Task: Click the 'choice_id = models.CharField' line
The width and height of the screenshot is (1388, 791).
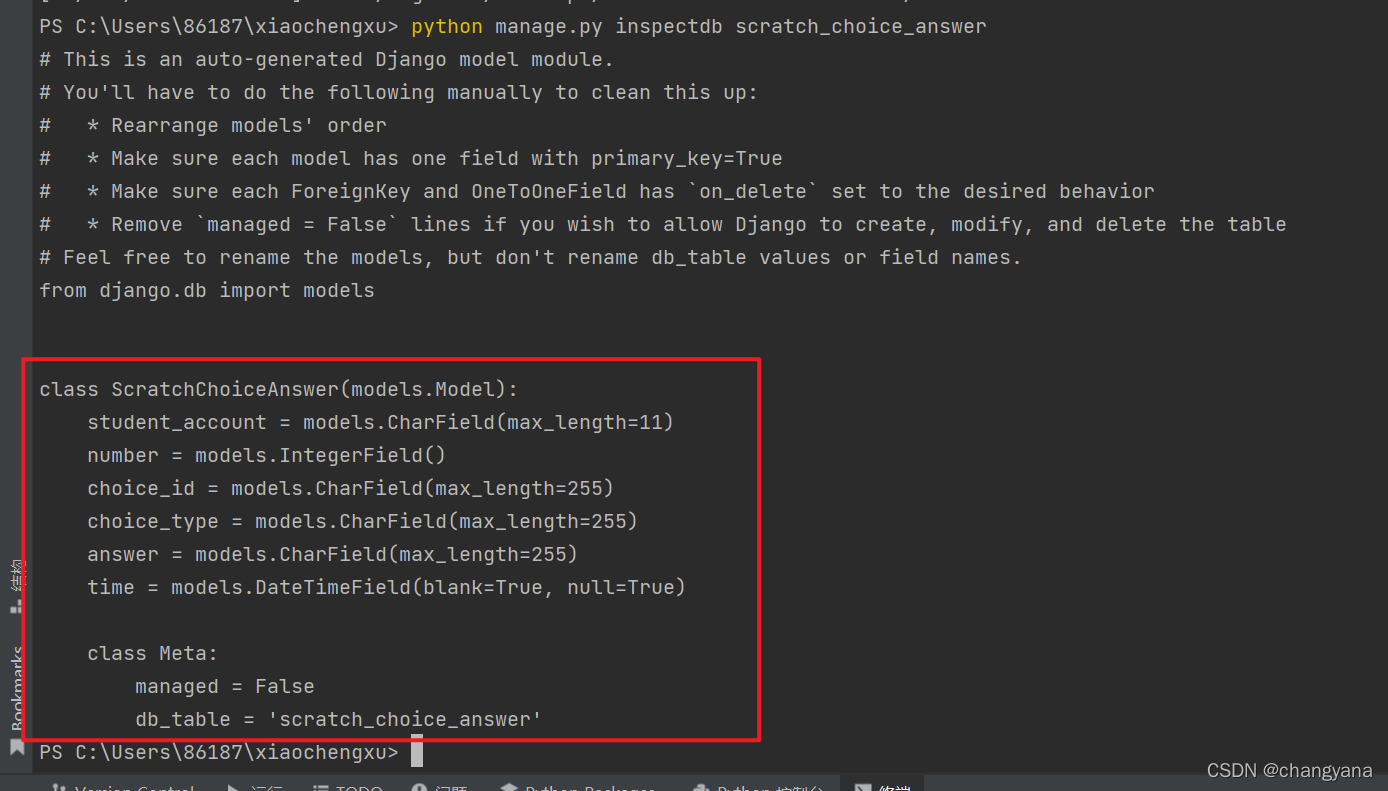Action: [350, 488]
